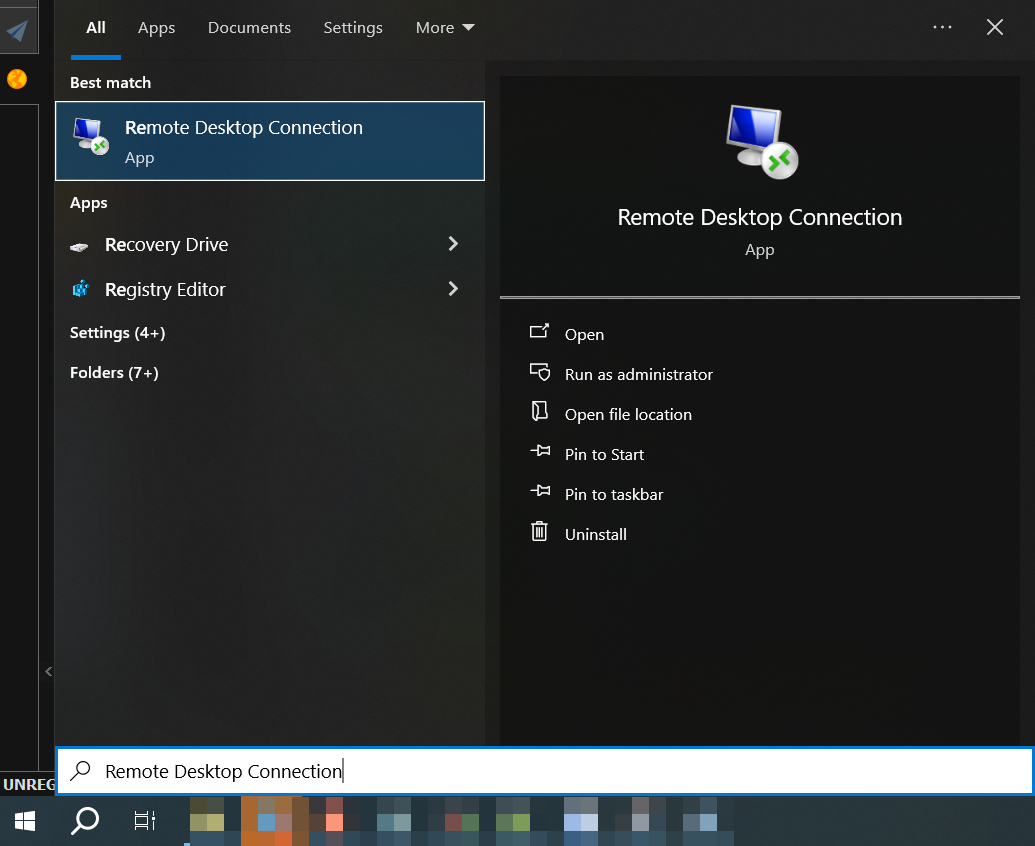Switch to the Apps tab
The height and width of the screenshot is (846, 1035).
pyautogui.click(x=156, y=28)
